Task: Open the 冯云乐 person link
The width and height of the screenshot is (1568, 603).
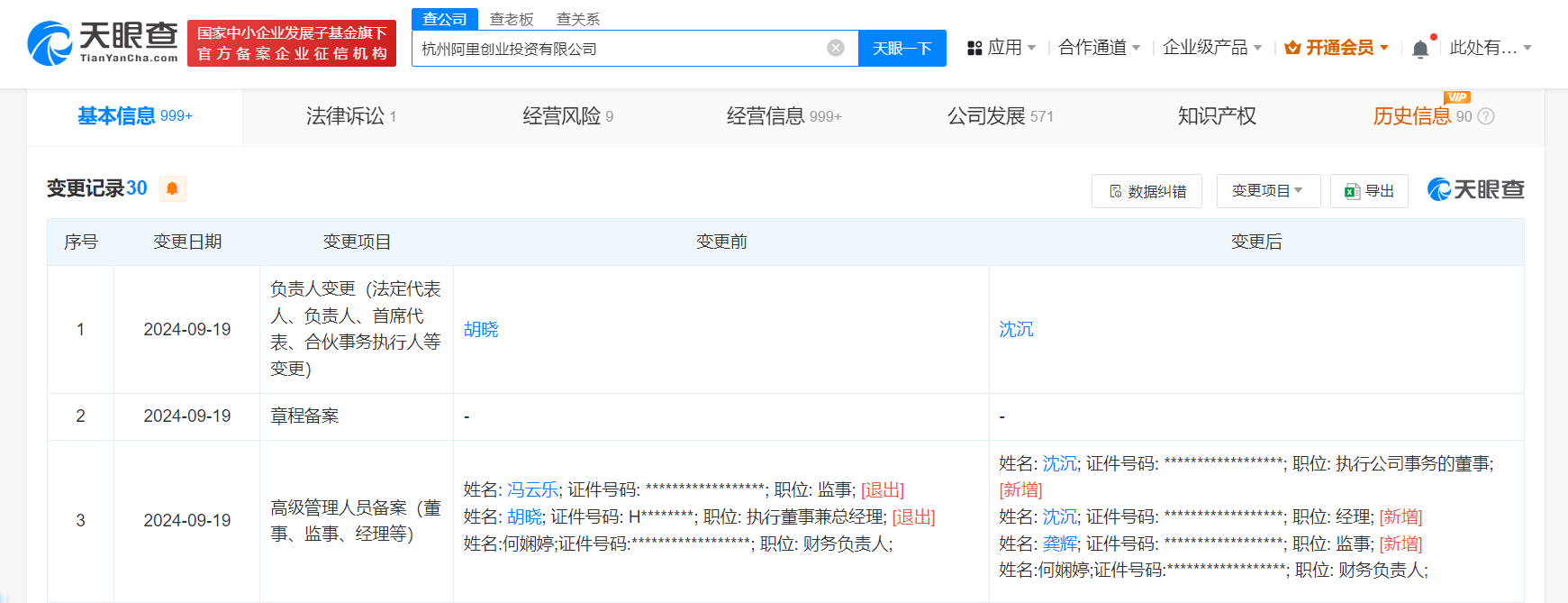Action: (x=532, y=490)
